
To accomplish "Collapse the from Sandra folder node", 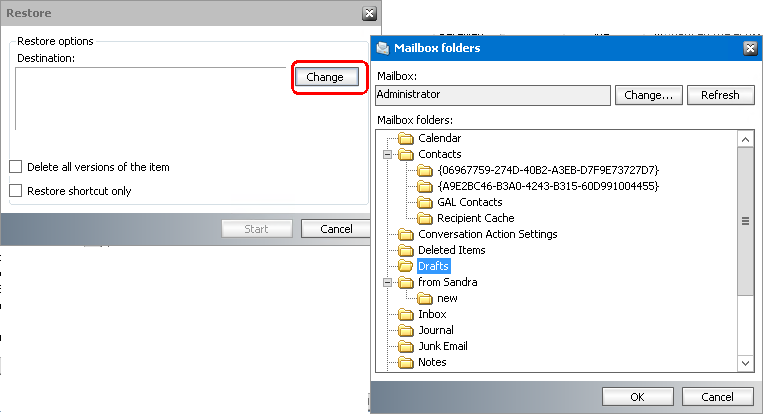I will click(387, 282).
